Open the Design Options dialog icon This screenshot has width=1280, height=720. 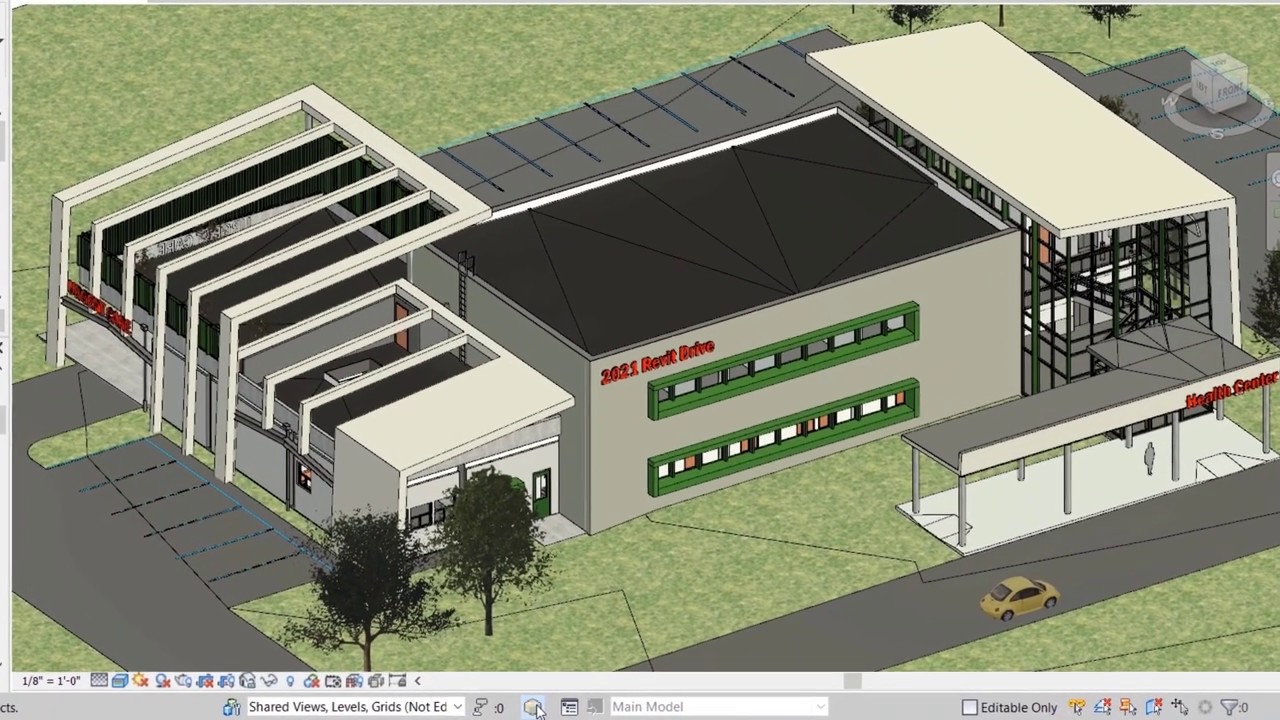click(569, 707)
